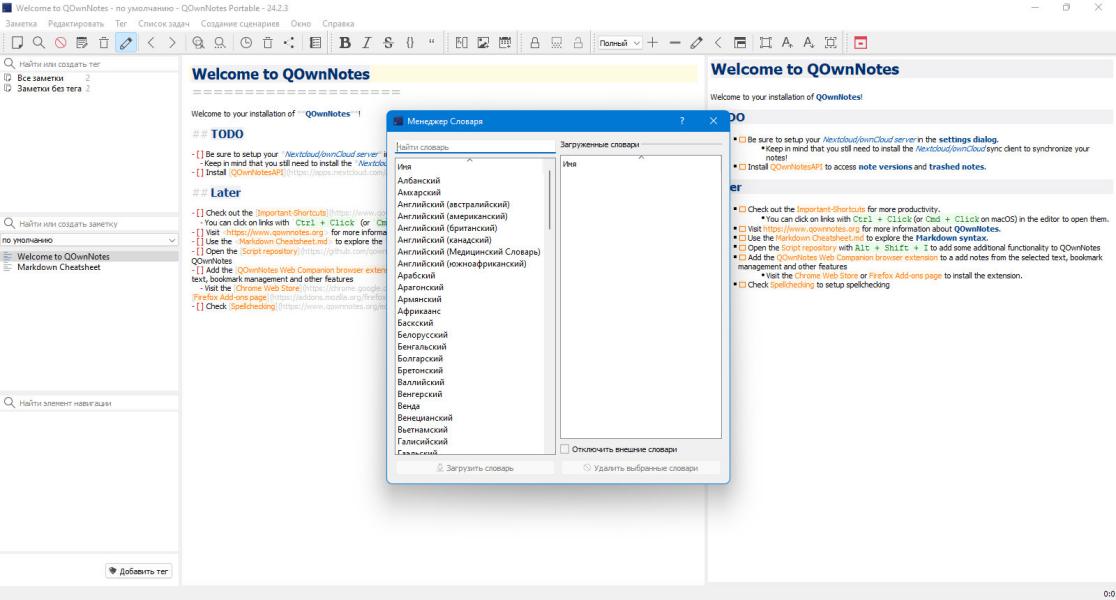
Task: Insert code block with braces icon
Action: click(410, 43)
